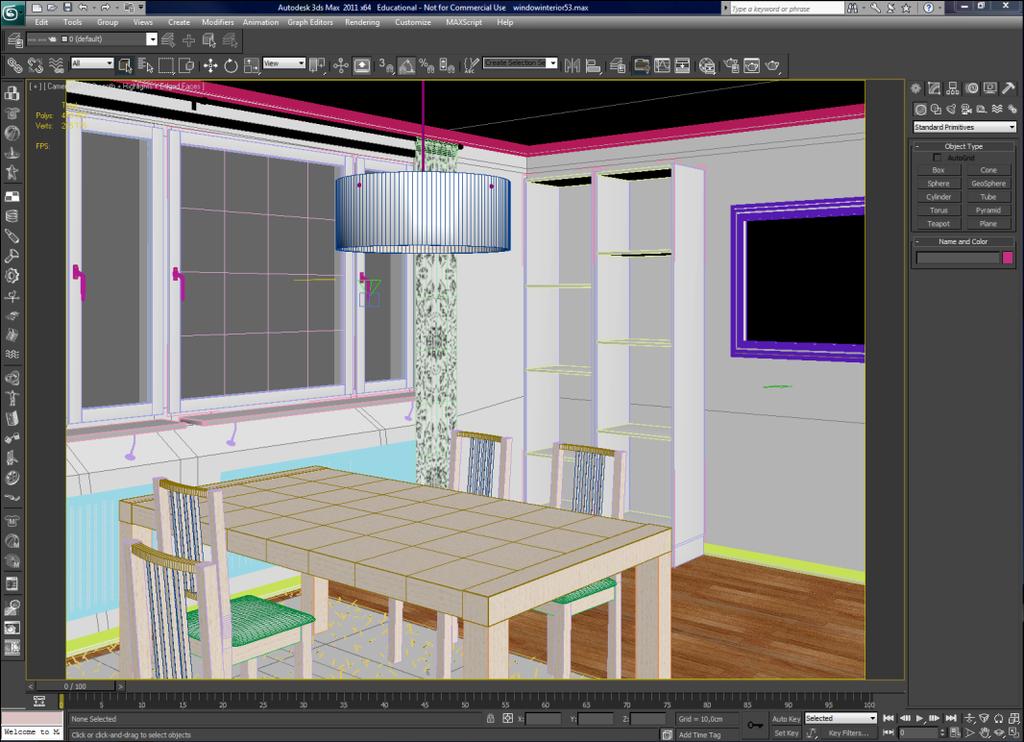Open the Create Selection Set dropdown
1024x742 pixels.
[x=520, y=63]
